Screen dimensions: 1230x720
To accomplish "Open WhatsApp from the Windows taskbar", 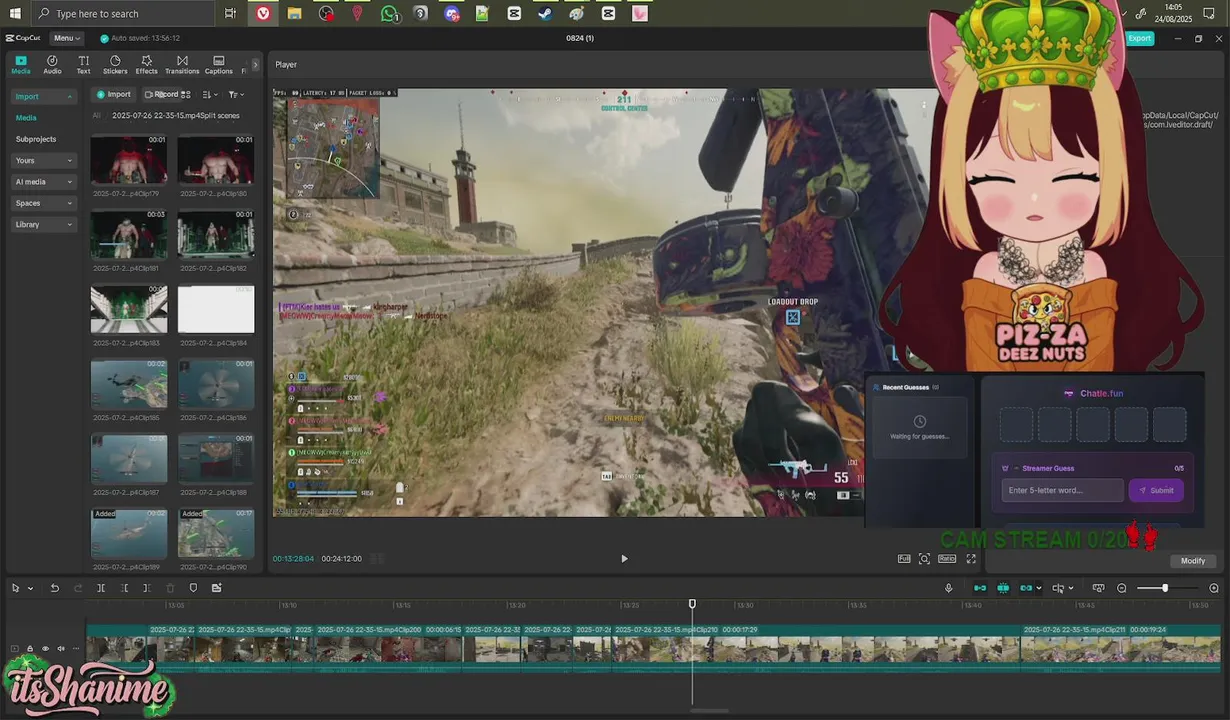I will [389, 14].
